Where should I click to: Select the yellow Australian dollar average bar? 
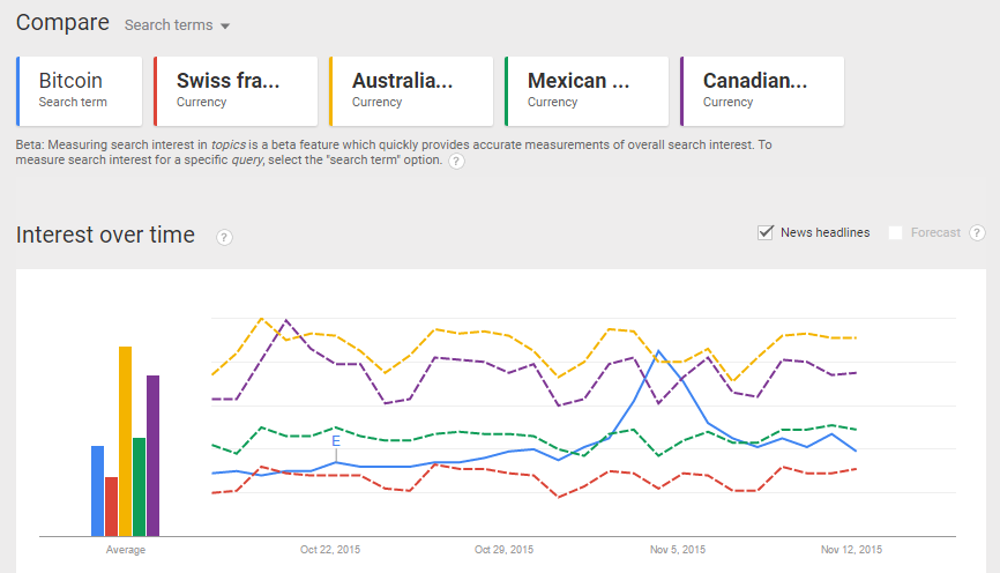[x=125, y=441]
